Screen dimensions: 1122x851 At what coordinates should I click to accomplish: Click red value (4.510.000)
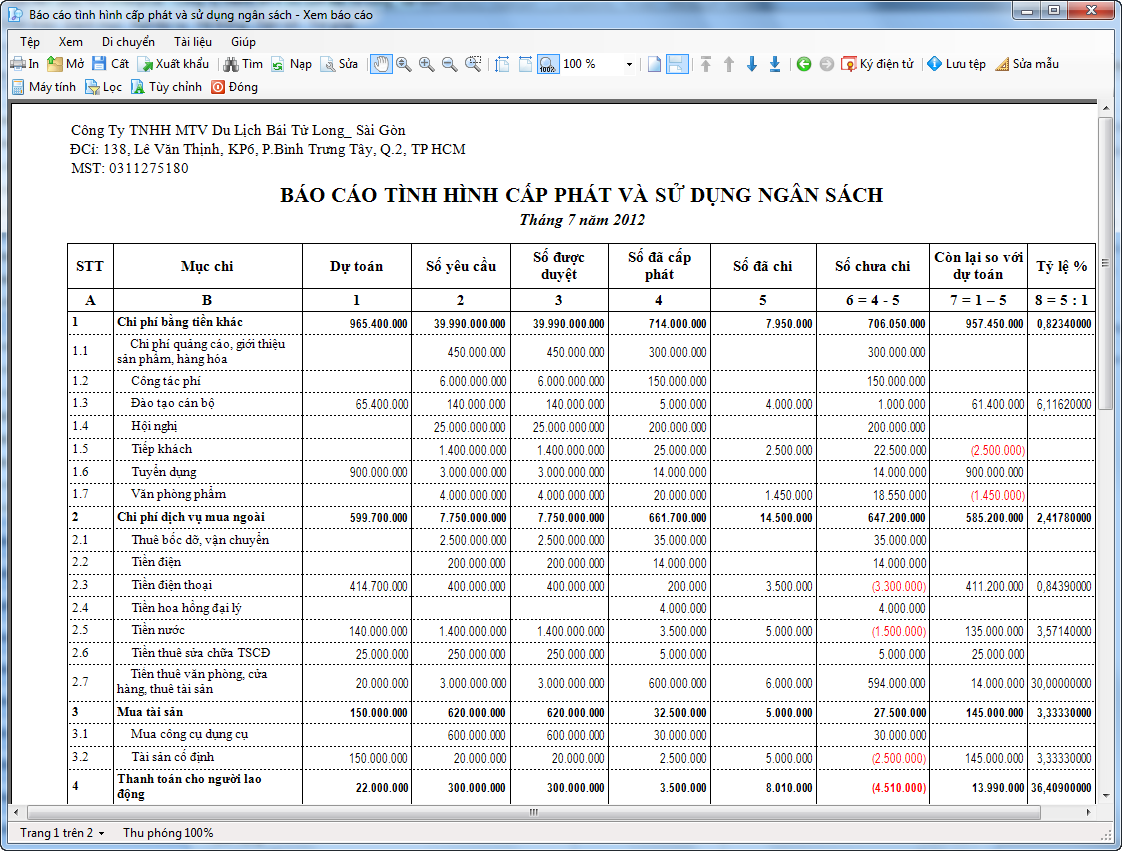pyautogui.click(x=899, y=788)
